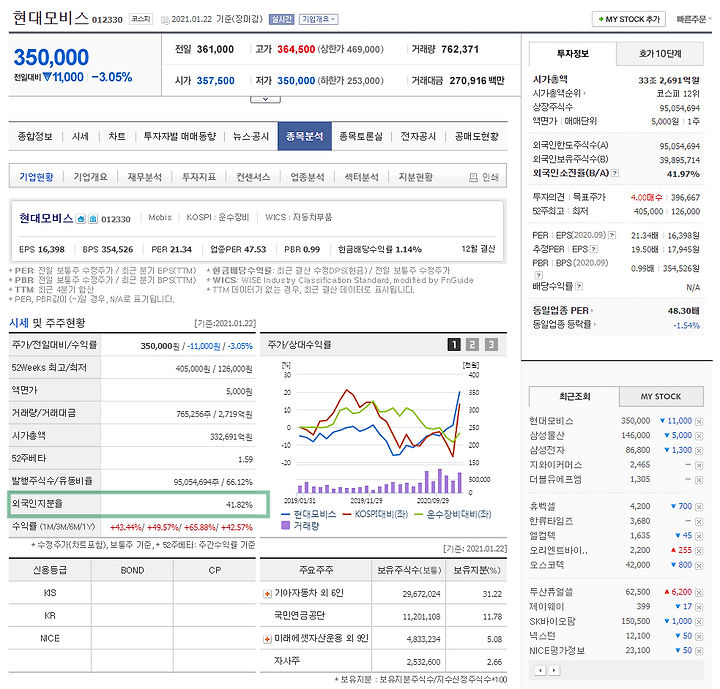
Task: Switch chart to view 1
Action: [x=454, y=344]
